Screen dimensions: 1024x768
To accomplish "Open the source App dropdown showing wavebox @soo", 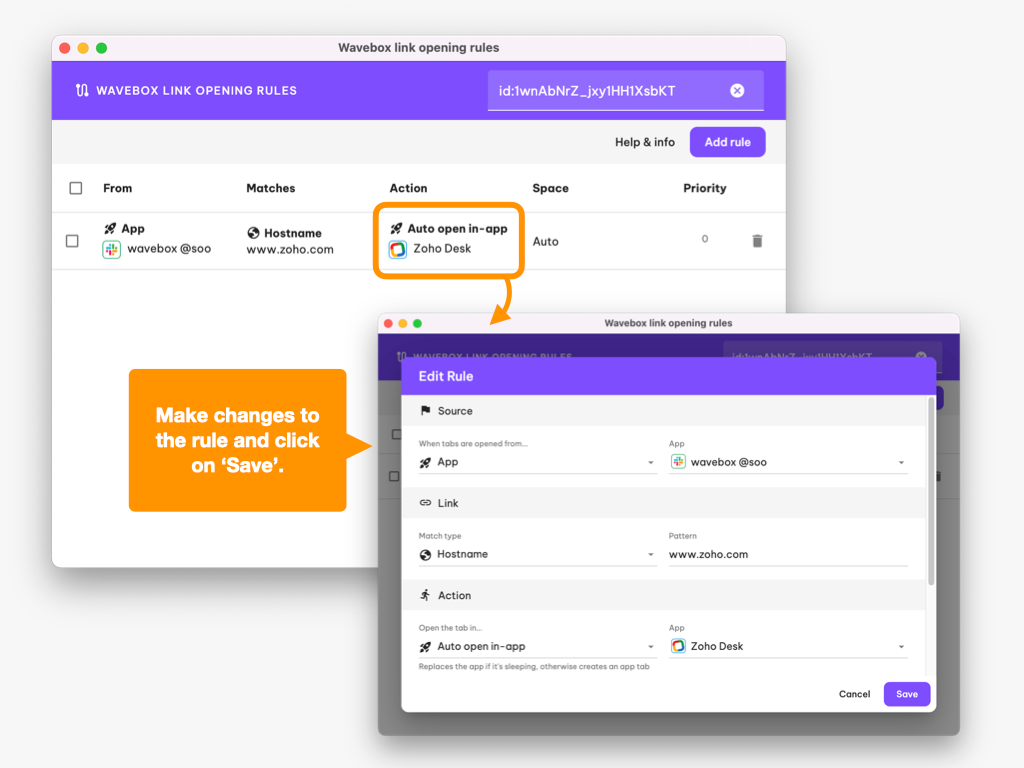I will (788, 462).
